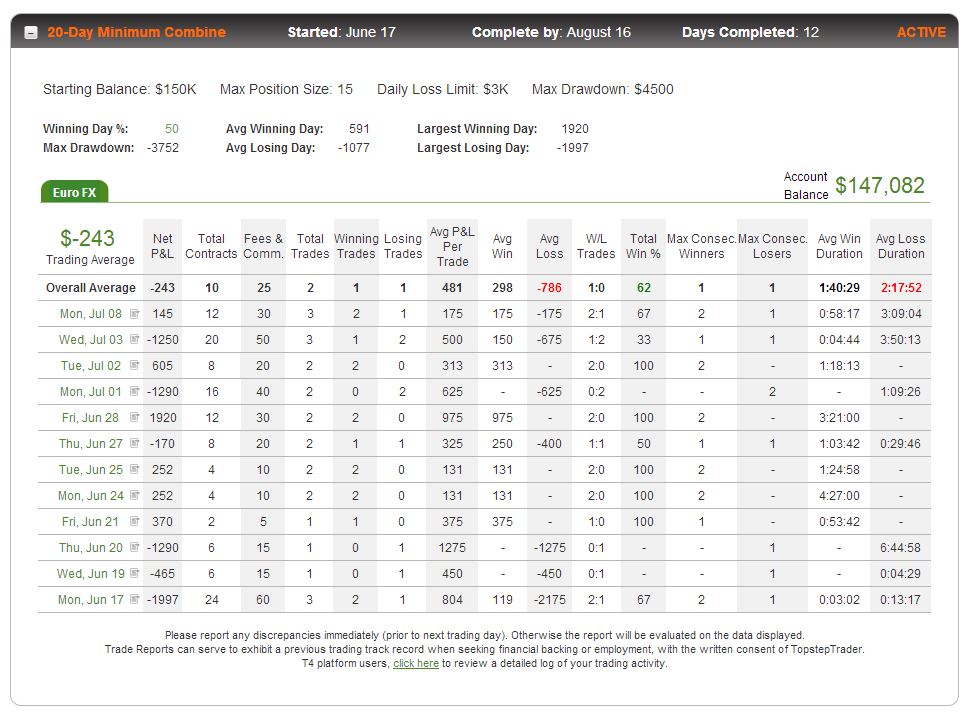The height and width of the screenshot is (715, 966).
Task: Open details icon for Fri, Jun 21
Action: pos(134,521)
